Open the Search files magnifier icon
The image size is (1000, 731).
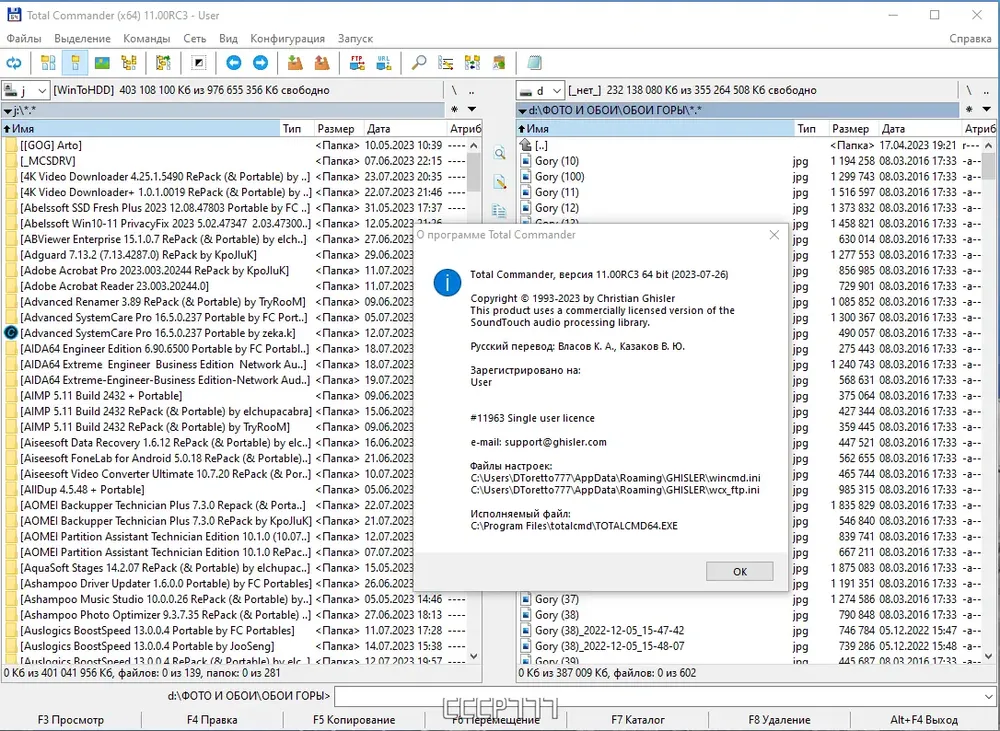pyautogui.click(x=419, y=63)
